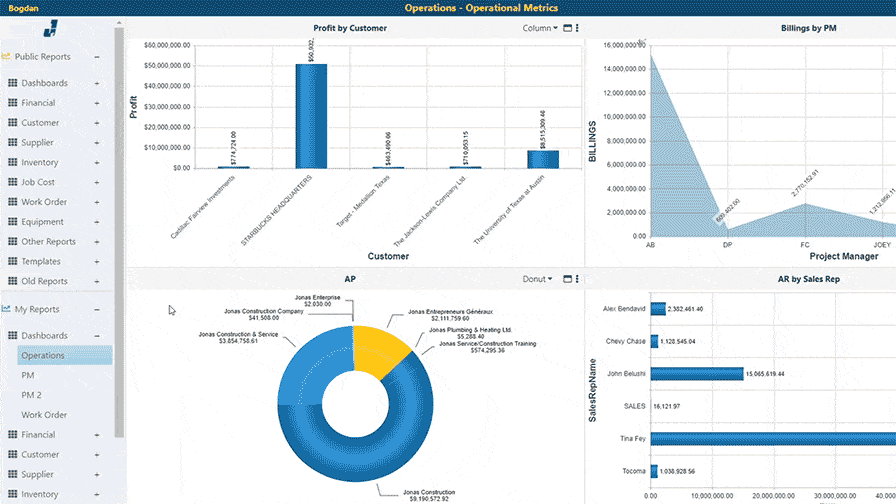Click the chart icon beside Public Reports
Viewport: 896px width, 504px height.
(x=6, y=57)
